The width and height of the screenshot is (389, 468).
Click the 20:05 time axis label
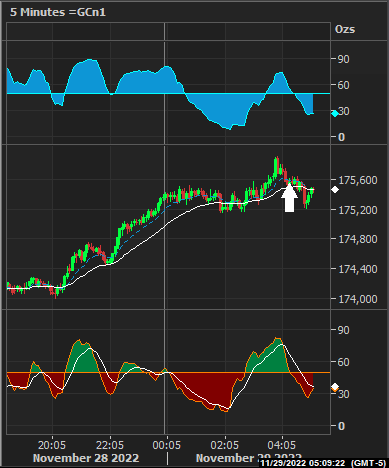pyautogui.click(x=52, y=445)
